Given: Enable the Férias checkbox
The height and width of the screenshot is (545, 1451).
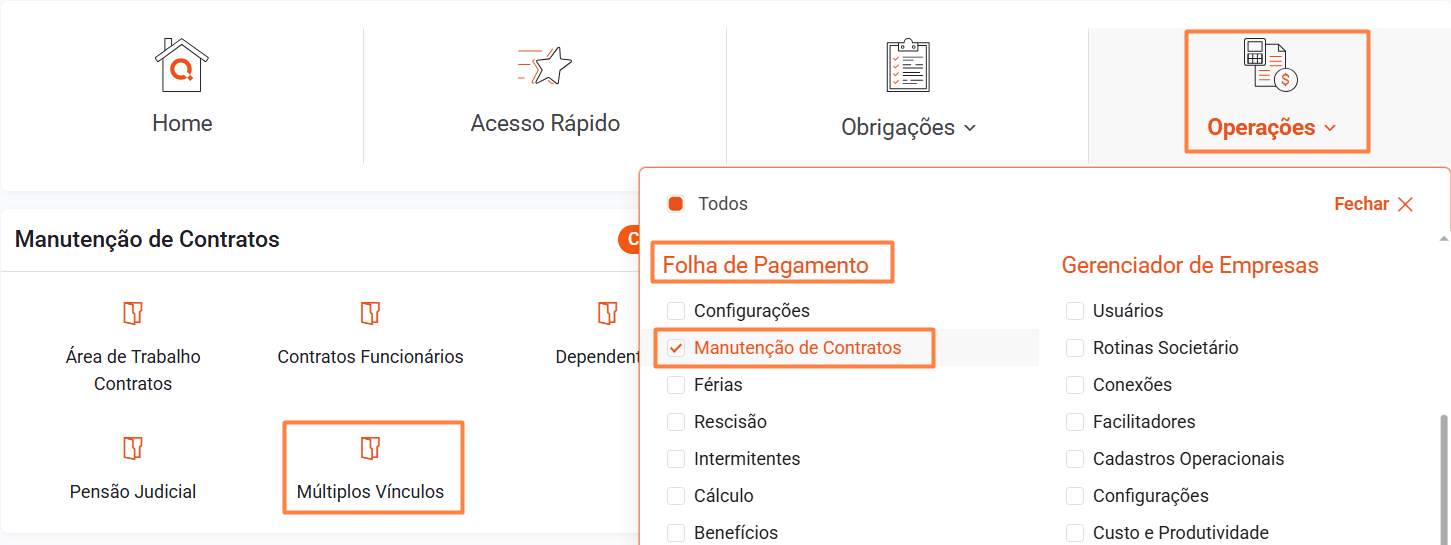Looking at the screenshot, I should [x=676, y=385].
